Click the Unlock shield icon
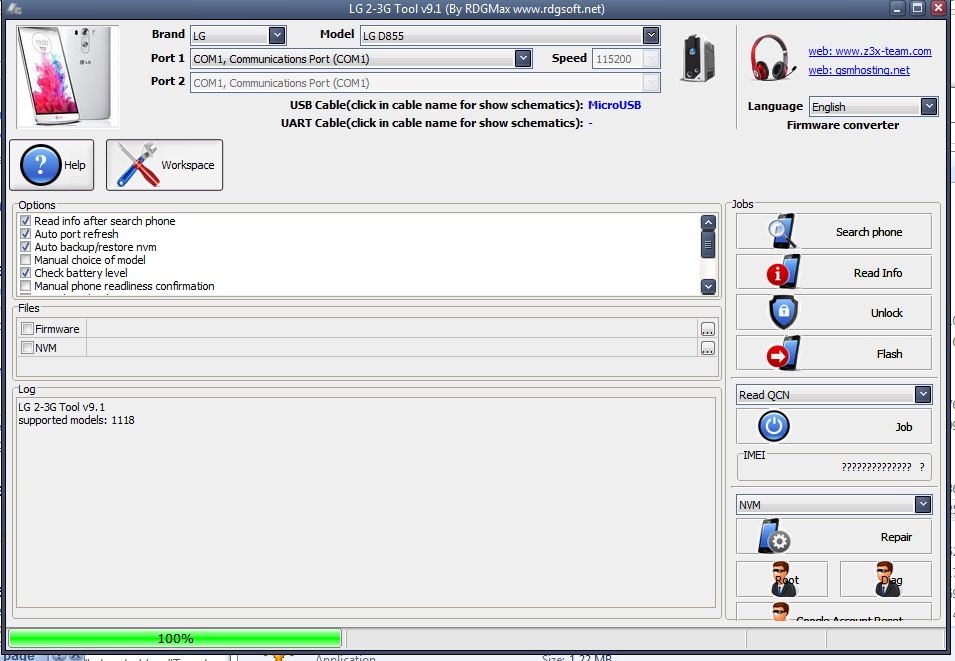Viewport: 955px width, 661px height. pos(783,312)
